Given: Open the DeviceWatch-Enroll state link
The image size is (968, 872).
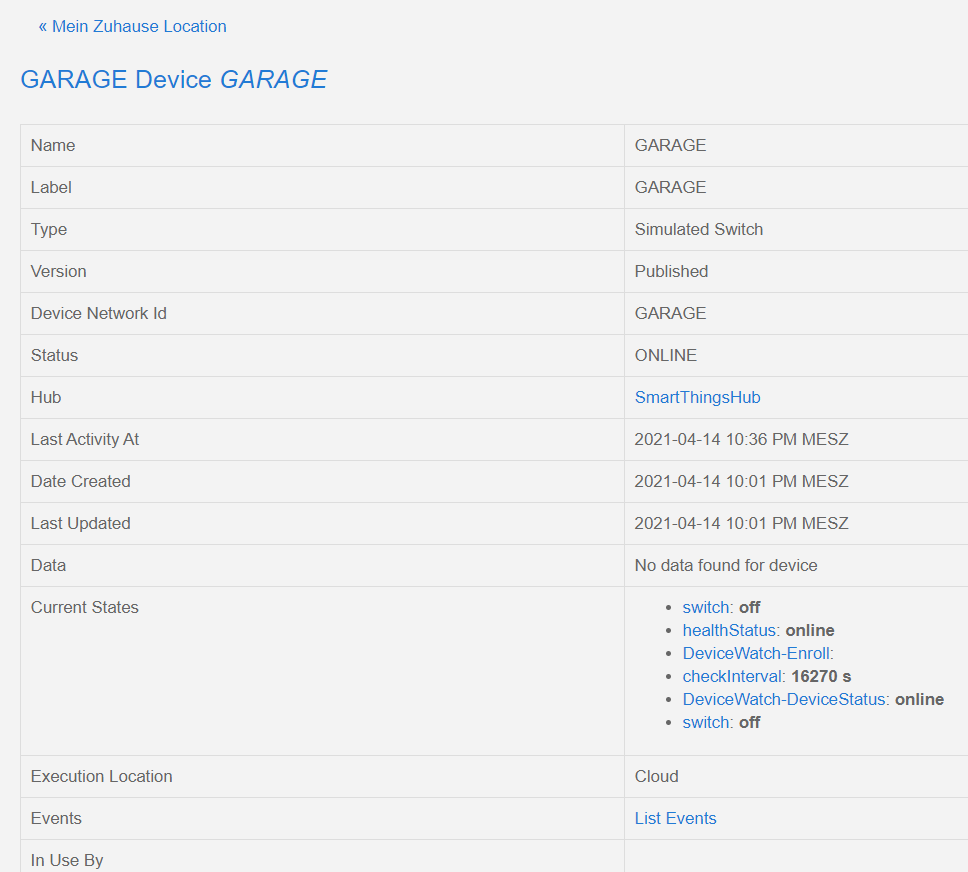Looking at the screenshot, I should (755, 653).
